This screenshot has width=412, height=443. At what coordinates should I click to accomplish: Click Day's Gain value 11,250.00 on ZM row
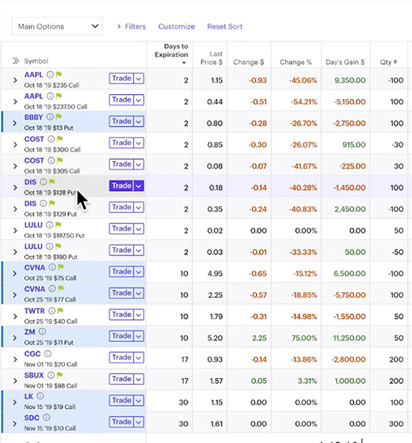(349, 338)
